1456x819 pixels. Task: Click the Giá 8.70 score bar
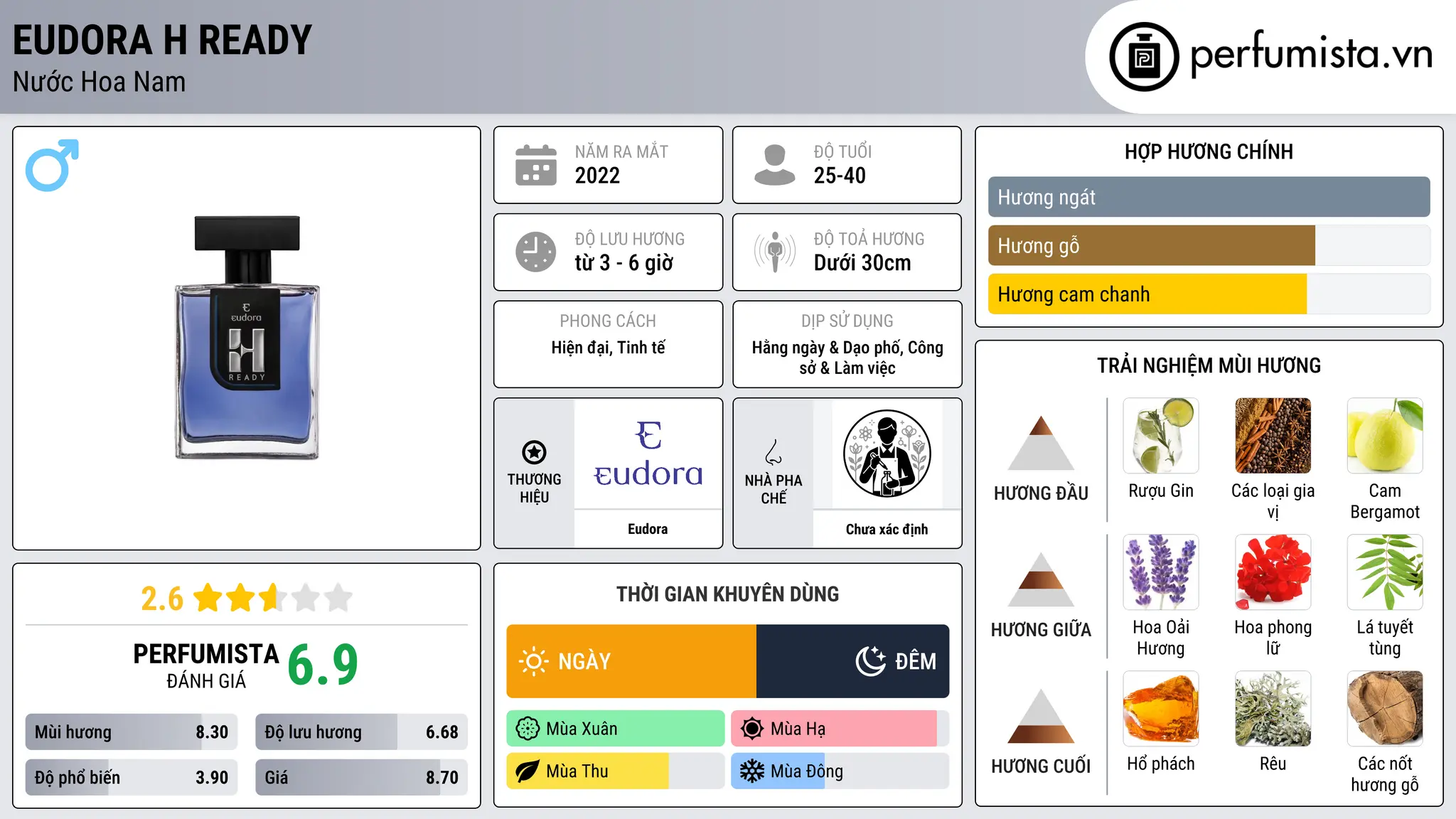coord(361,777)
